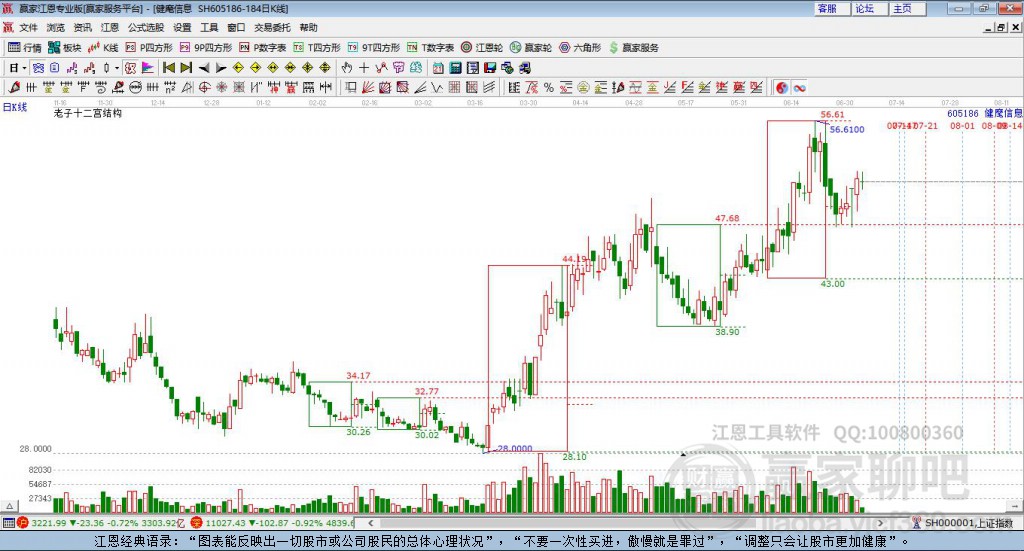Screen dimensions: 1024x551
Task: Select the crosshair cursor tool
Action: [364, 68]
